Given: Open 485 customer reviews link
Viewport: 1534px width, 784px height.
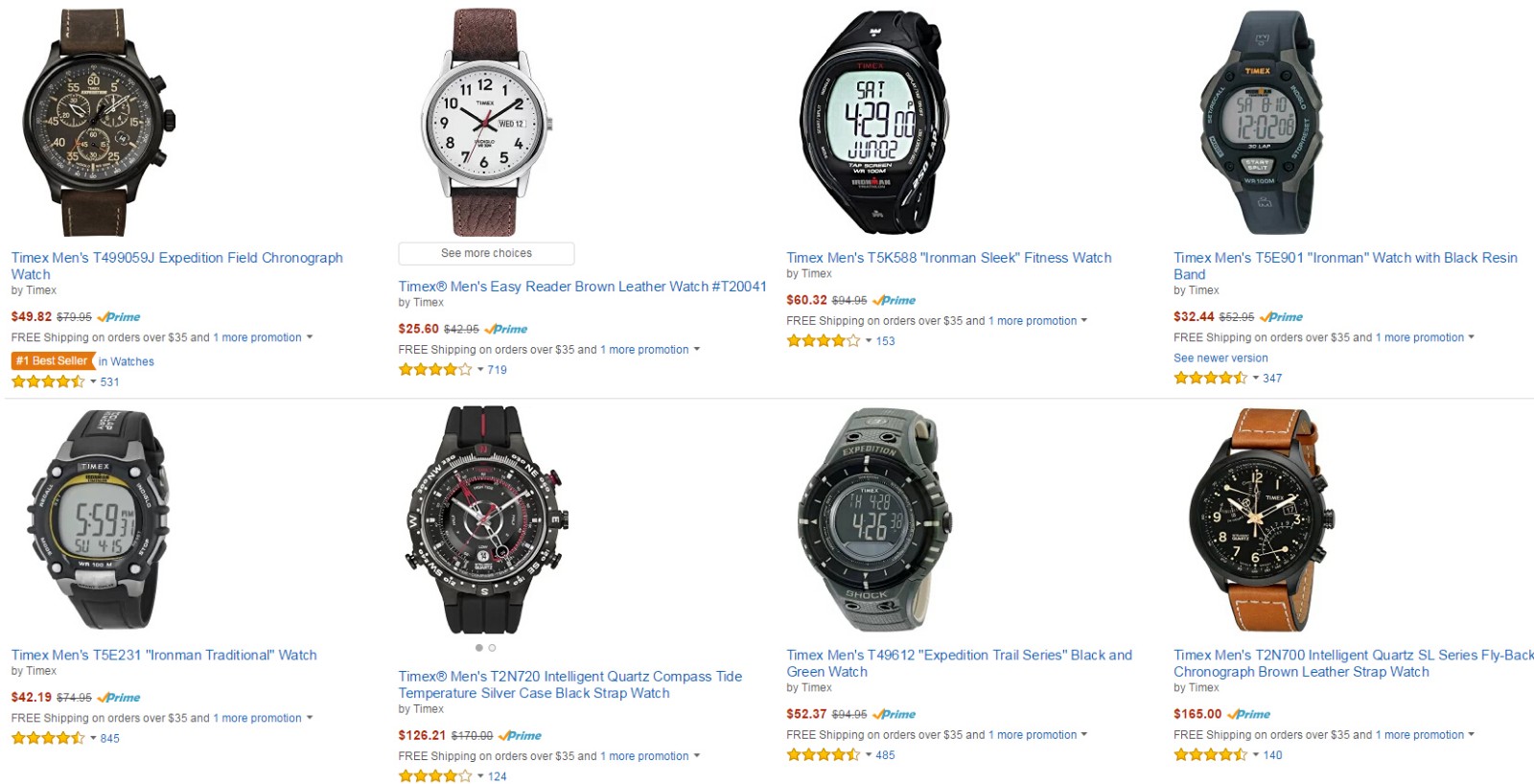Looking at the screenshot, I should tap(885, 755).
